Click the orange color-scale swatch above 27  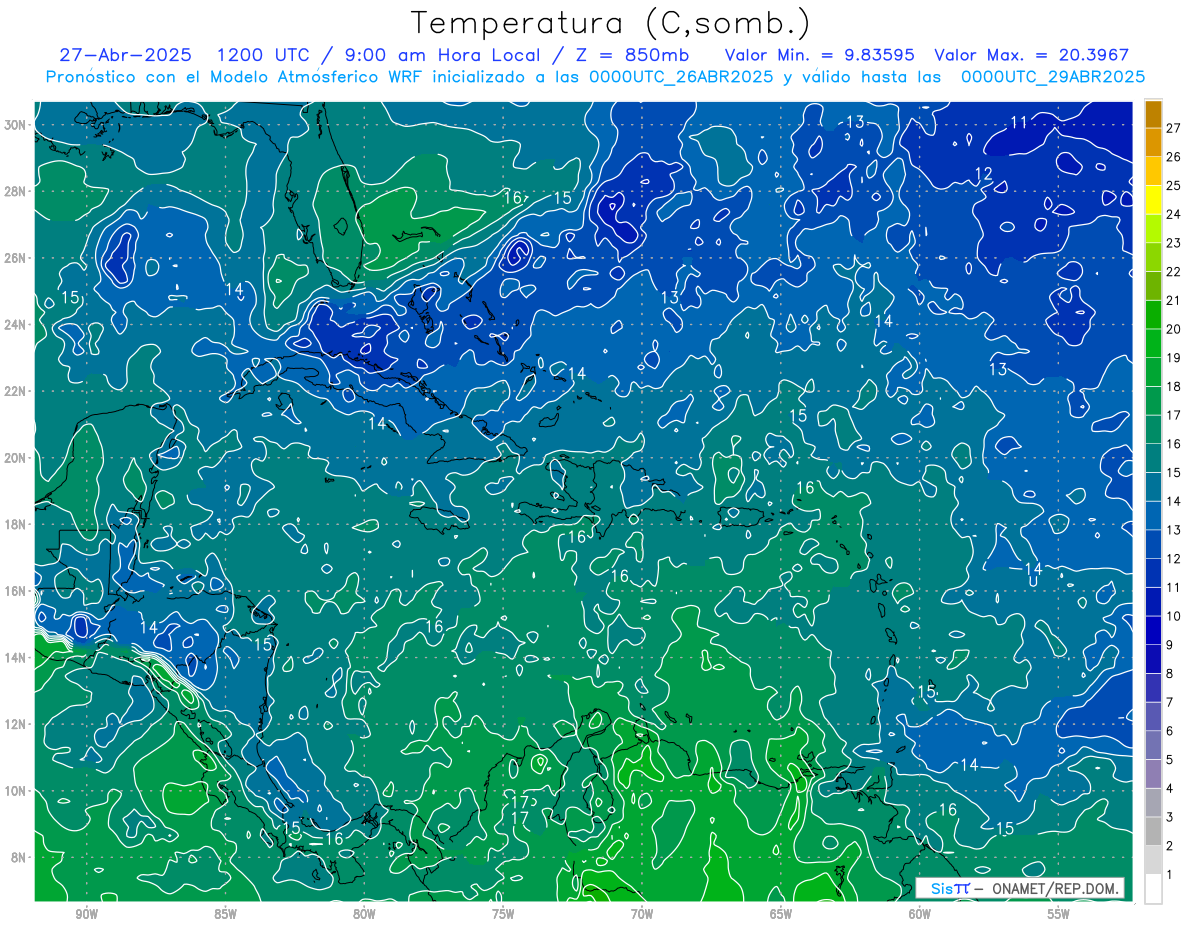1153,114
